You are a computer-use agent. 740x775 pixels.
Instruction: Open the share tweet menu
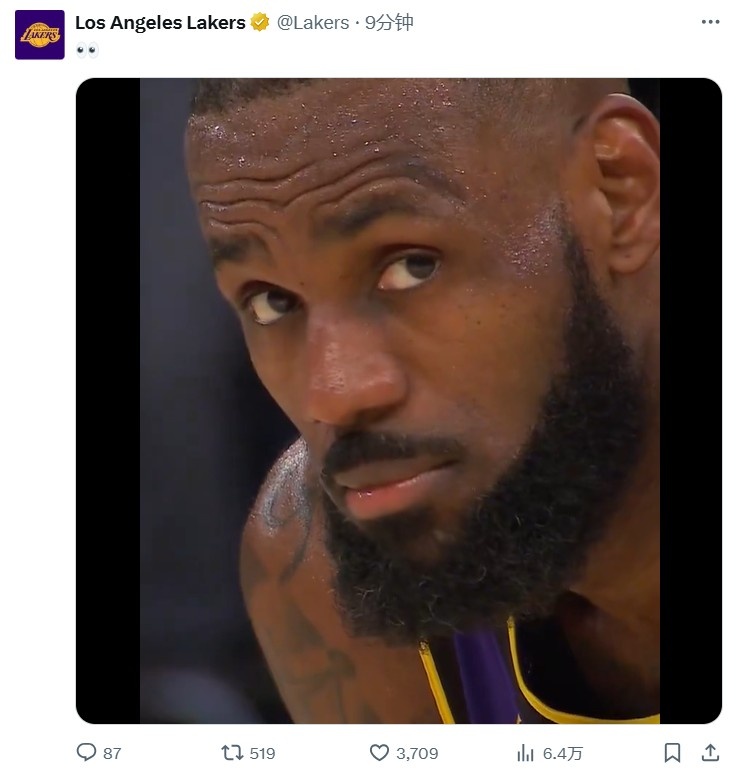[x=710, y=752]
